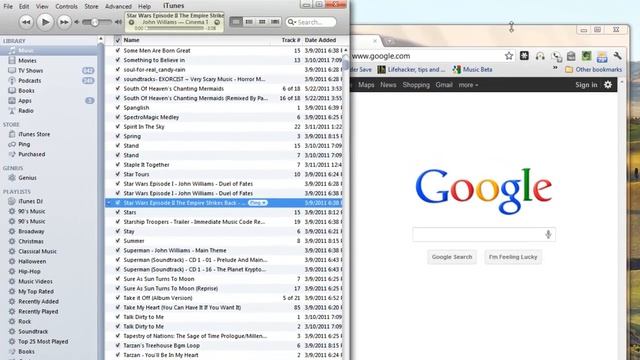Open the Help menu in iTunes

coord(144,7)
